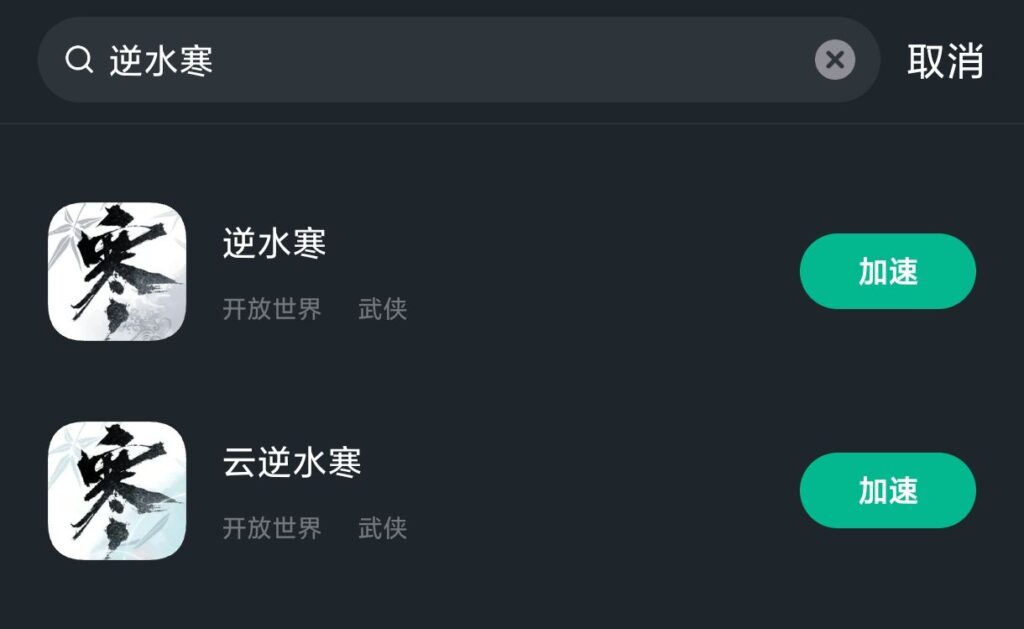Select the 武侠 tag under 逆水寒
This screenshot has width=1024, height=629.
point(383,309)
